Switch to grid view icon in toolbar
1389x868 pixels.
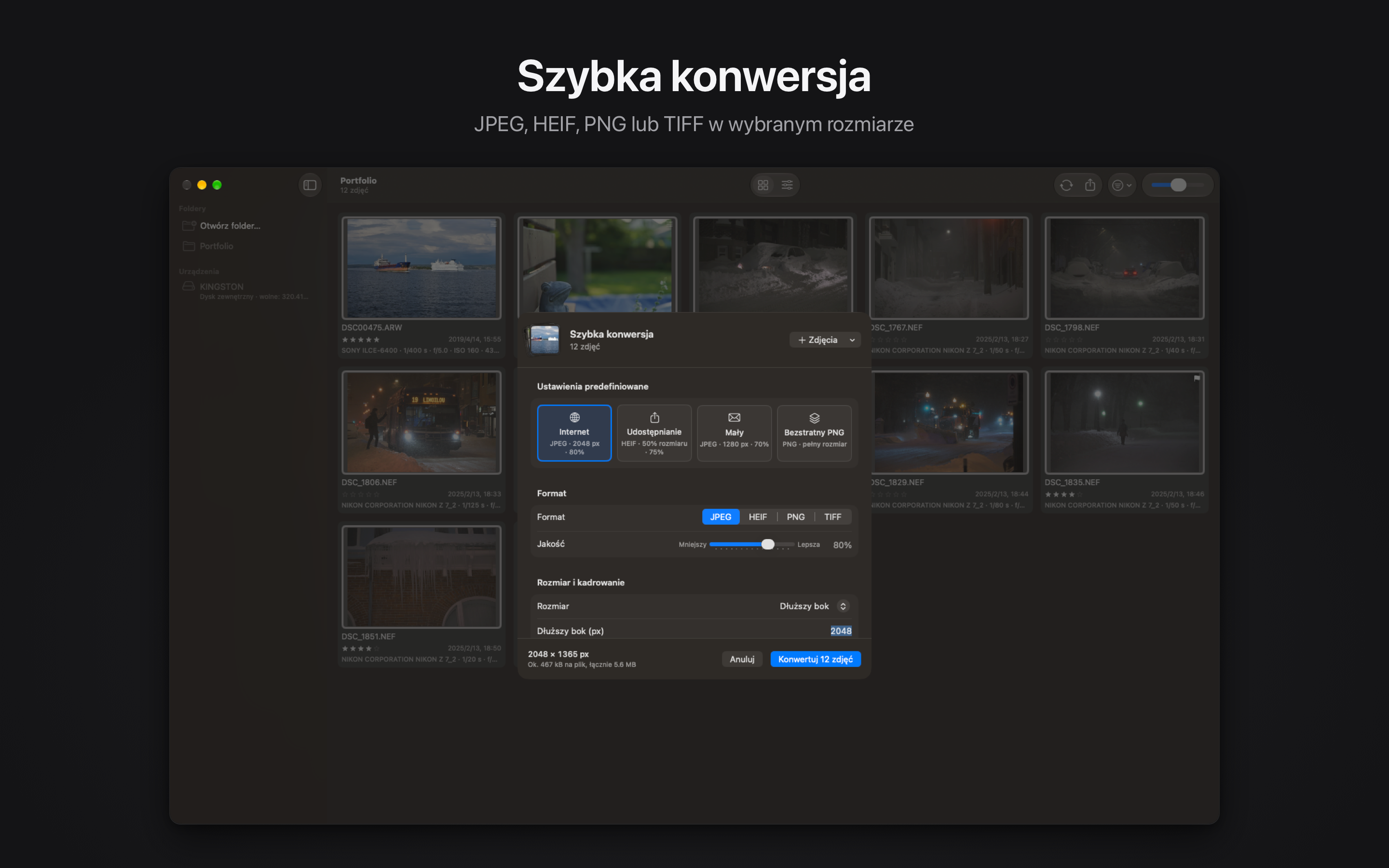point(763,185)
